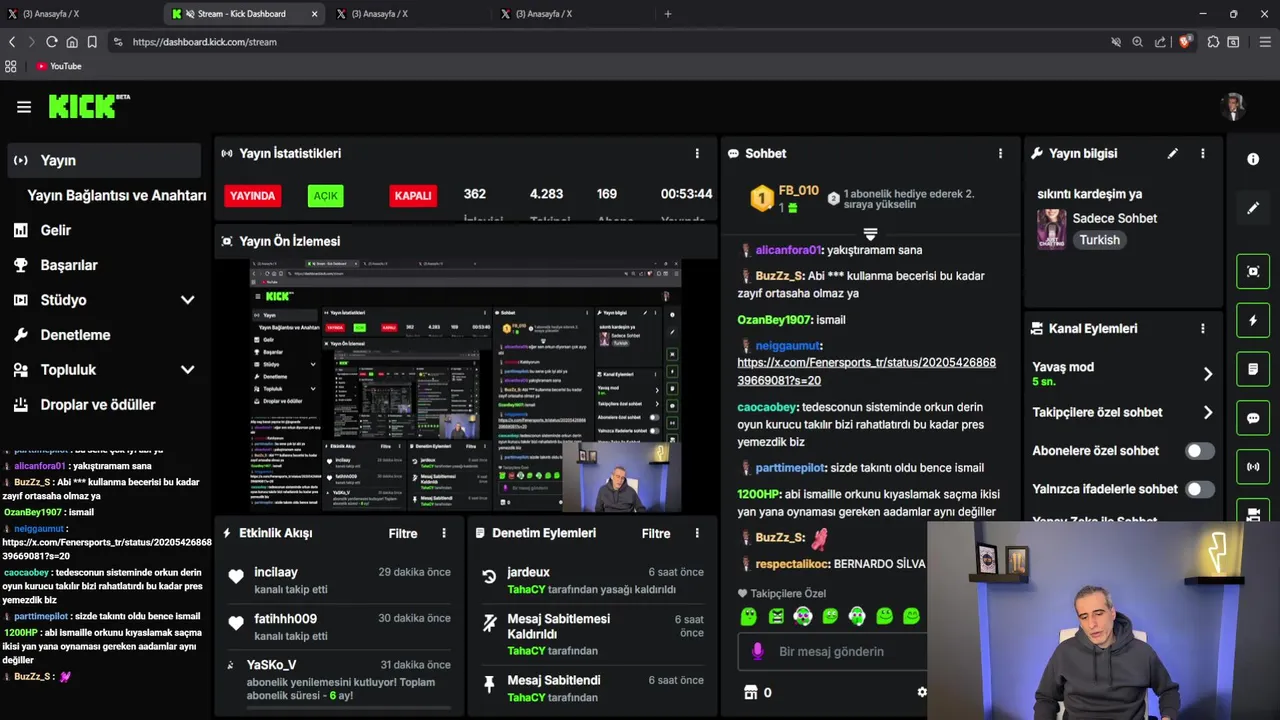Open the hamburger sidebar menu
1280x720 pixels.
(24, 107)
